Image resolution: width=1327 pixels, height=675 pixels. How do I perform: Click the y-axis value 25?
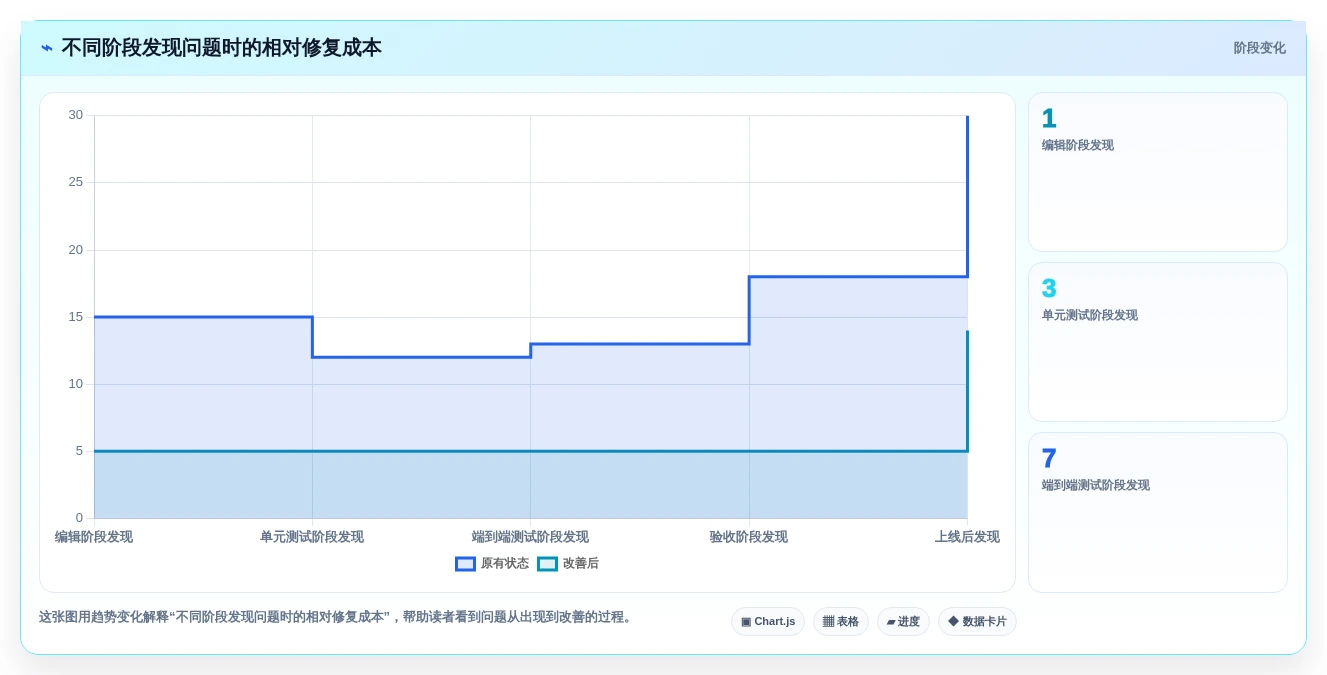[x=76, y=182]
